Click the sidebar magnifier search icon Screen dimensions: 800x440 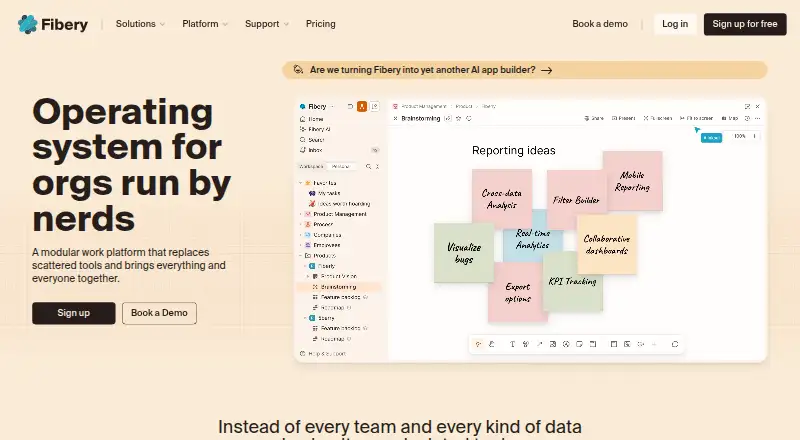click(368, 166)
